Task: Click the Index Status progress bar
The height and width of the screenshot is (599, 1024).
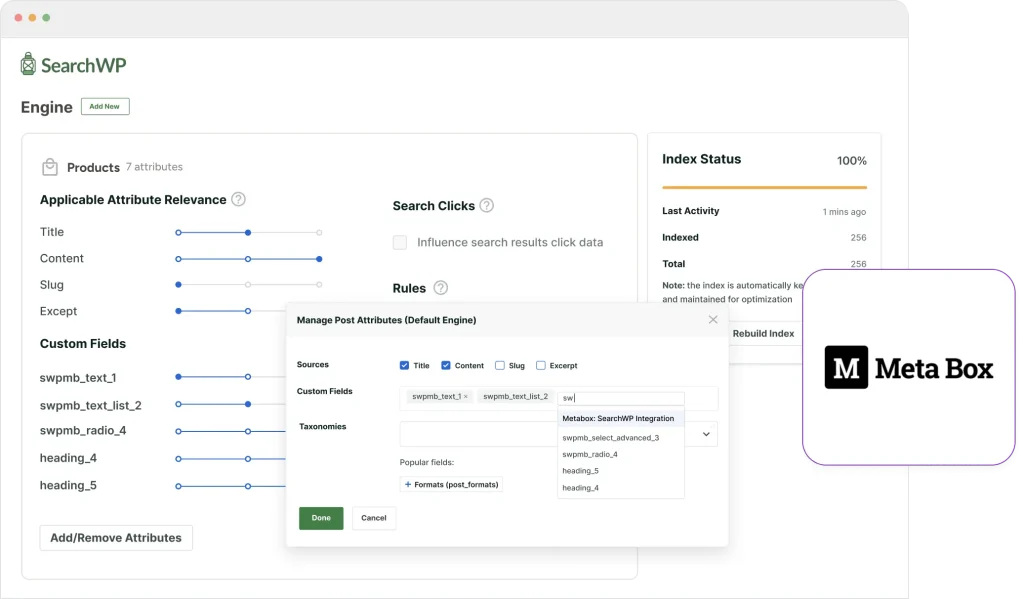Action: pos(764,187)
